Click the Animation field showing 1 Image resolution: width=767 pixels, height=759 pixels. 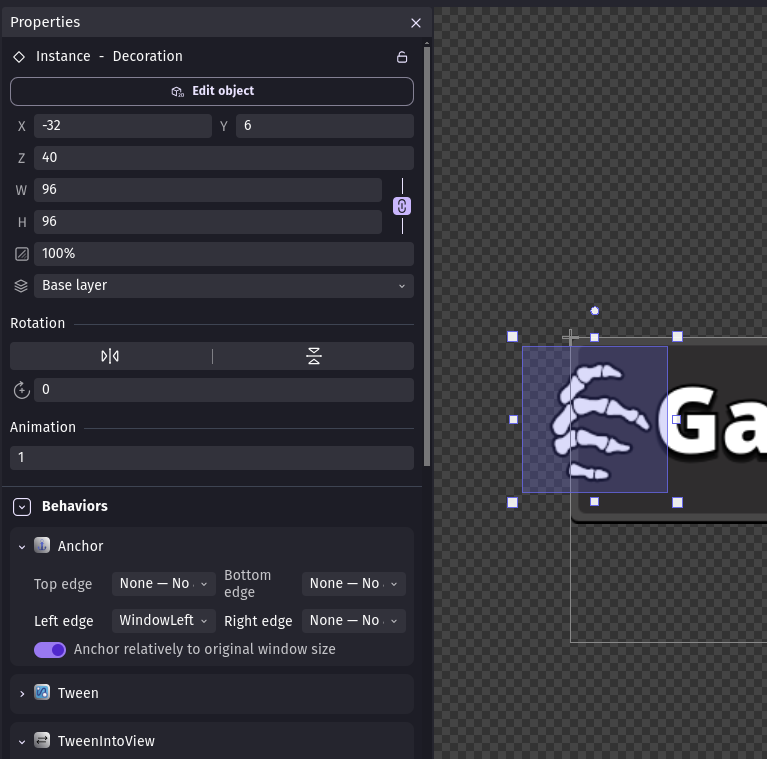pyautogui.click(x=212, y=458)
